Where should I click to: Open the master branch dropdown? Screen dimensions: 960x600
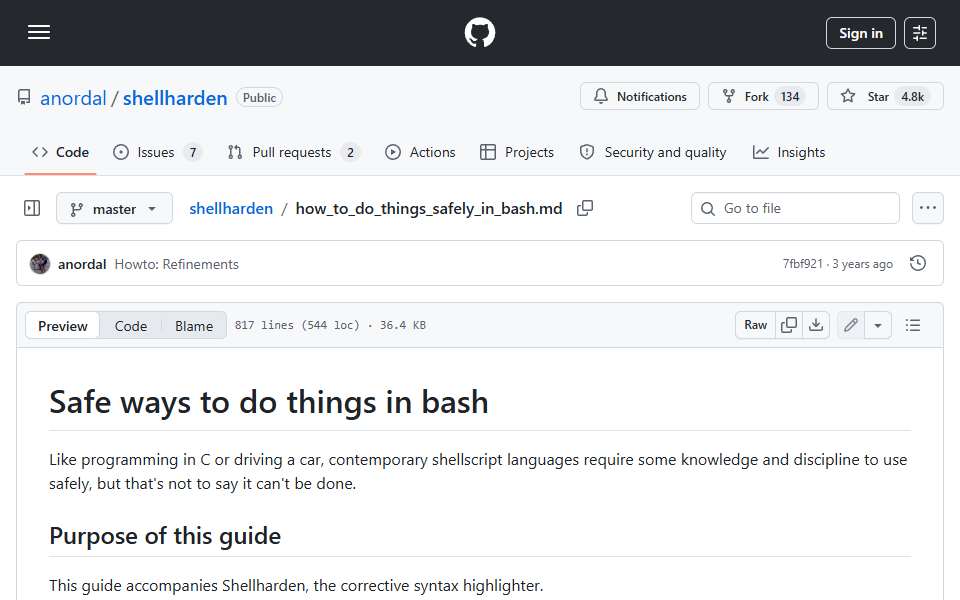(114, 209)
